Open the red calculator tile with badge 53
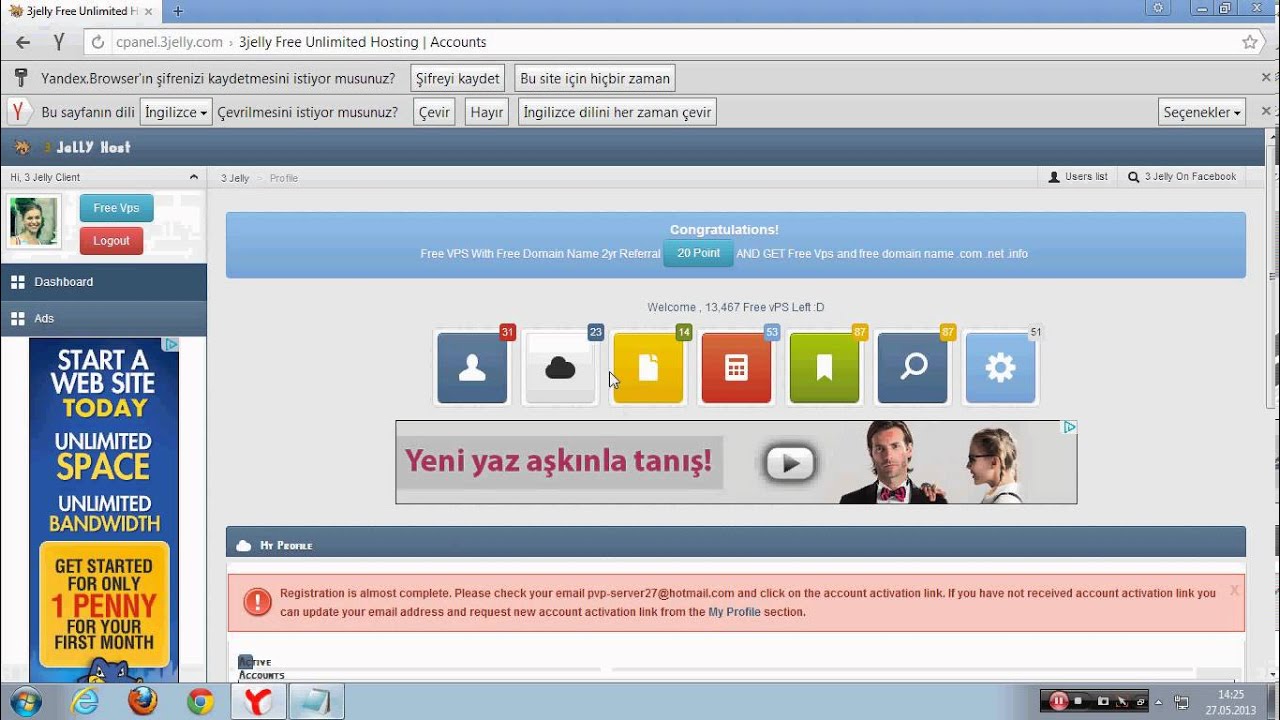This screenshot has width=1280, height=720. click(x=736, y=368)
